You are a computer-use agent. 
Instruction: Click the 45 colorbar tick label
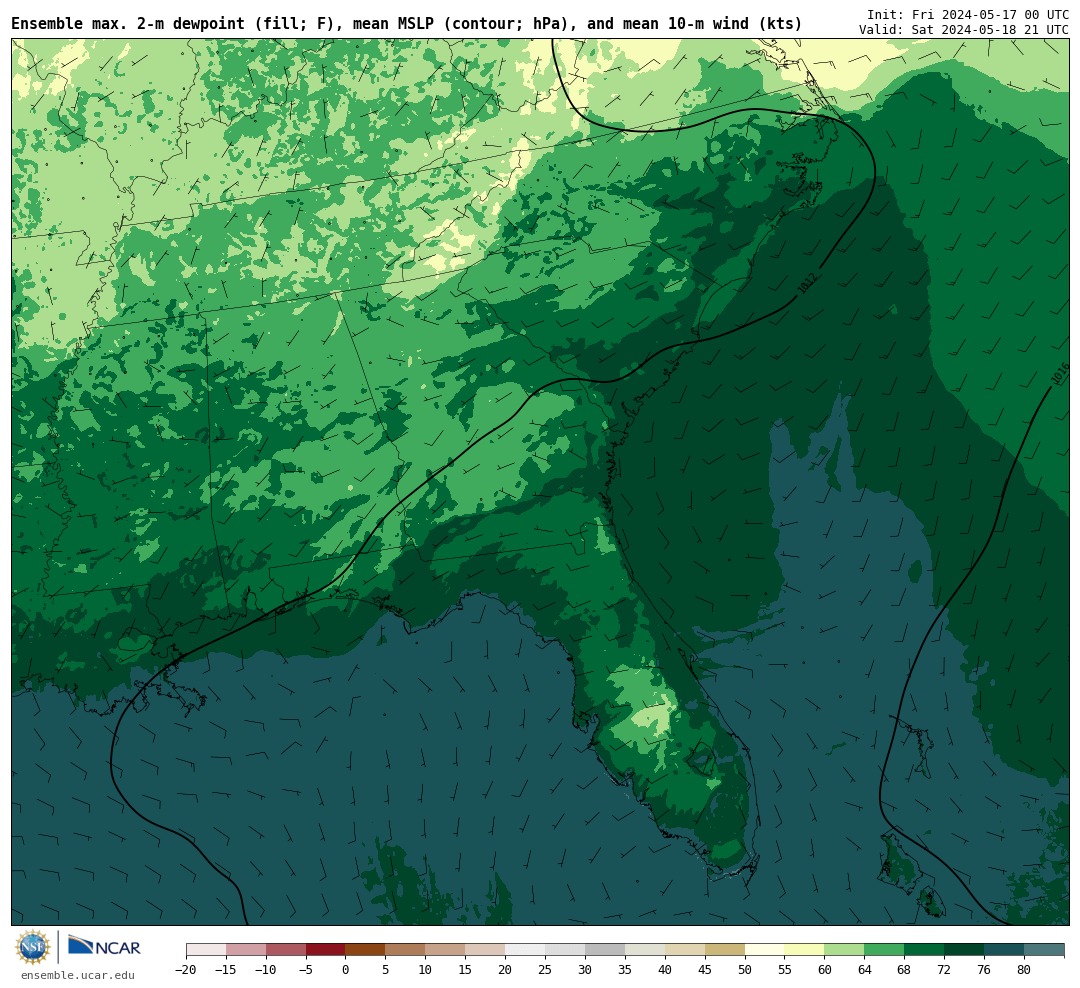705,969
